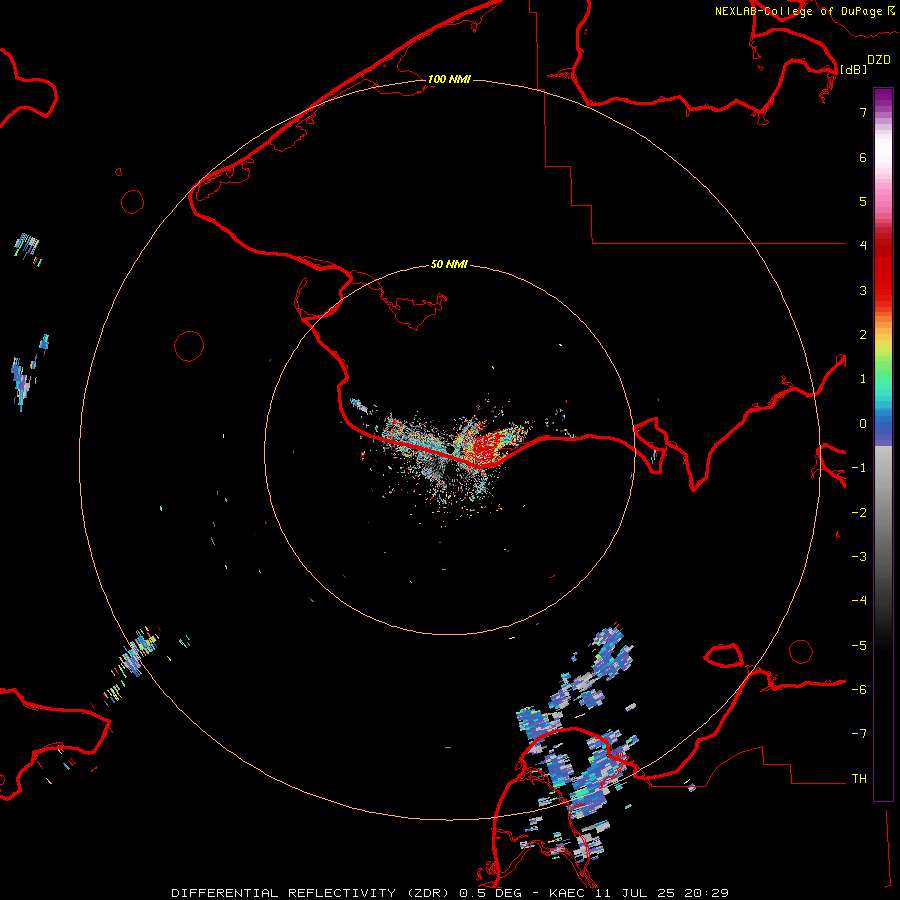Viewport: 900px width, 900px height.
Task: Click the red segment of the color bar
Action: tap(883, 270)
